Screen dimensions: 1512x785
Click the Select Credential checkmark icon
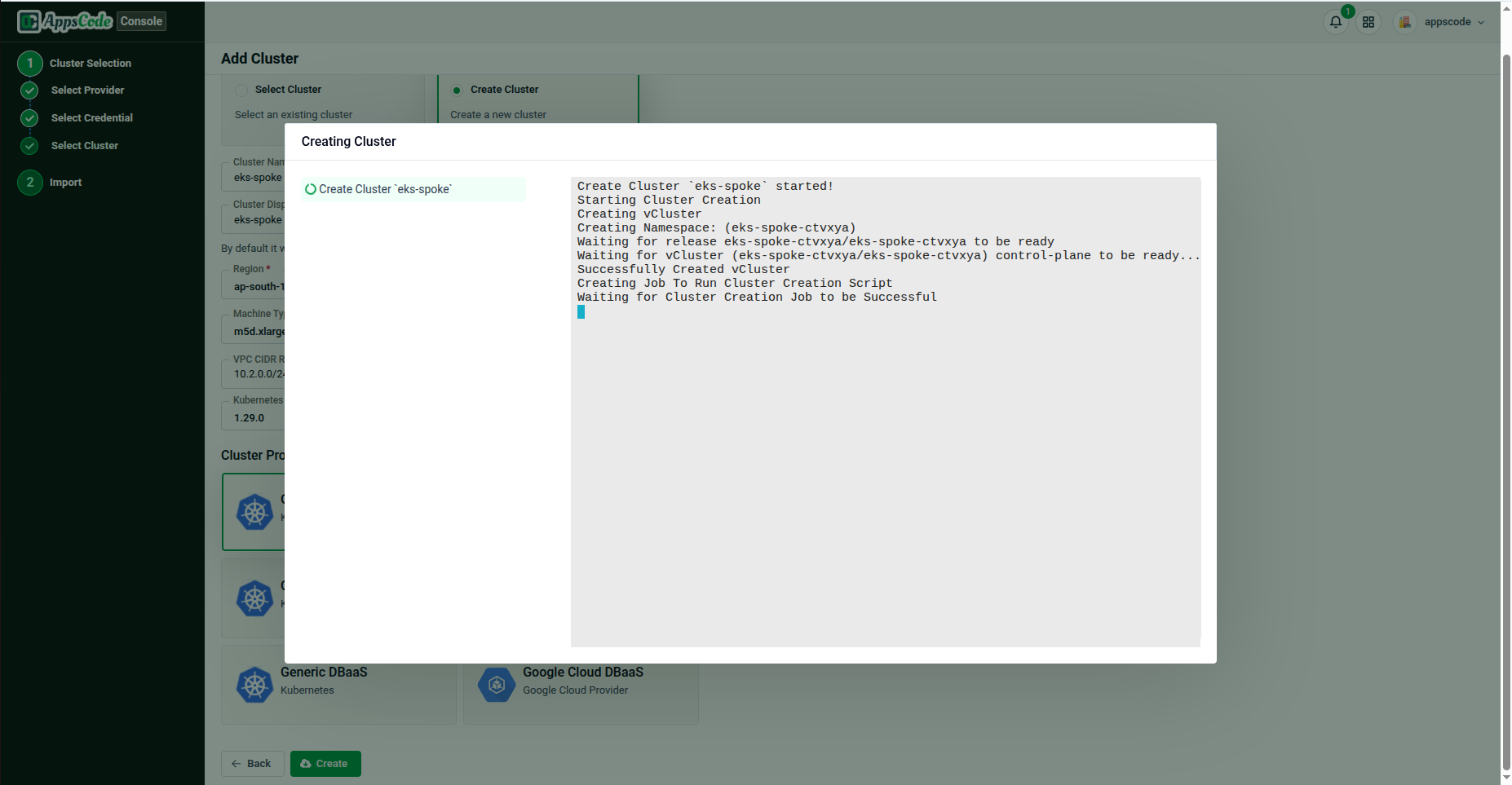click(29, 118)
